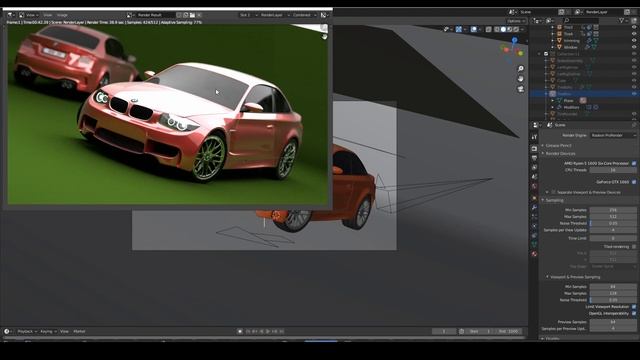Open the View Layer properties tab icon
The height and width of the screenshot is (360, 640).
tap(534, 167)
